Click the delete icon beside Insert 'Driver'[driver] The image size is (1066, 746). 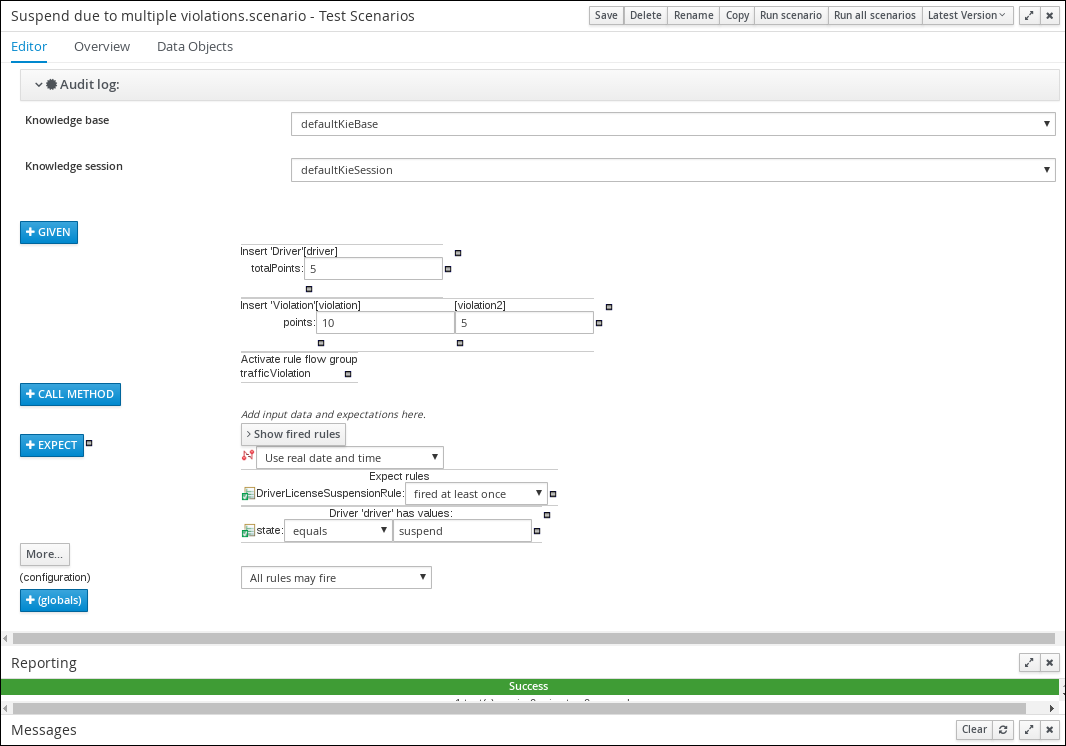458,253
